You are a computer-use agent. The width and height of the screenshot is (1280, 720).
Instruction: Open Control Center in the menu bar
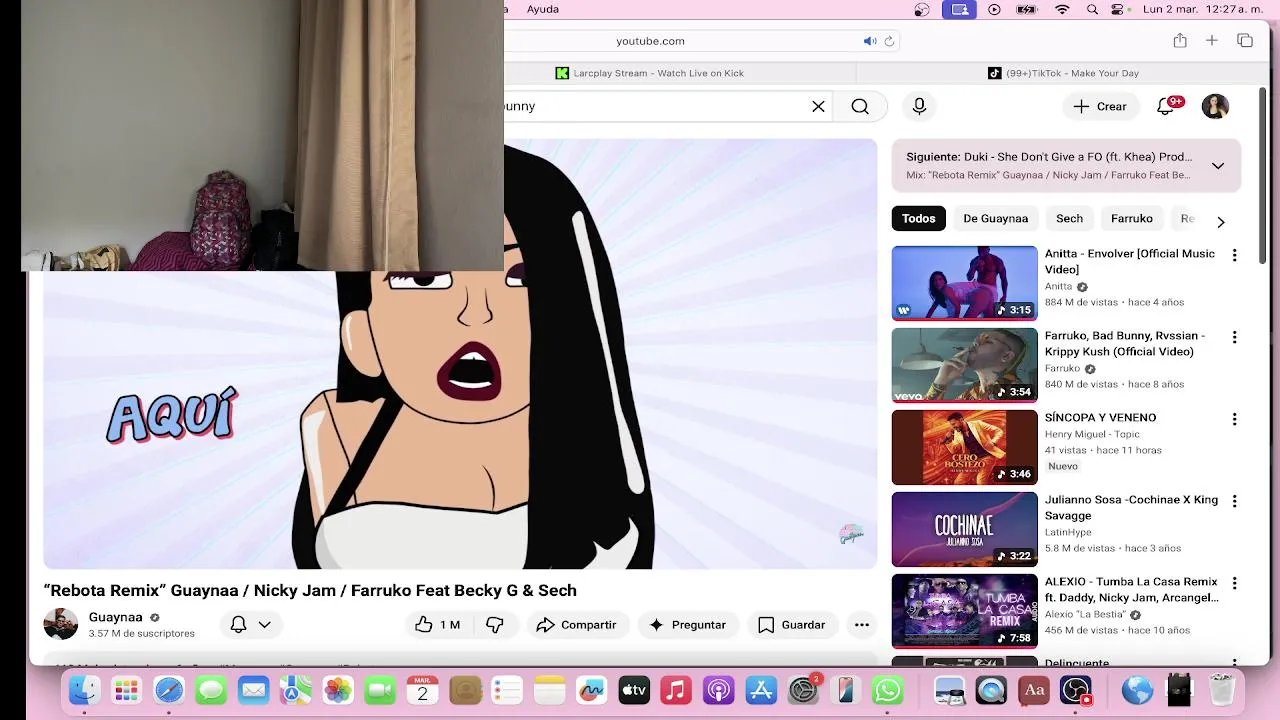coord(1119,9)
